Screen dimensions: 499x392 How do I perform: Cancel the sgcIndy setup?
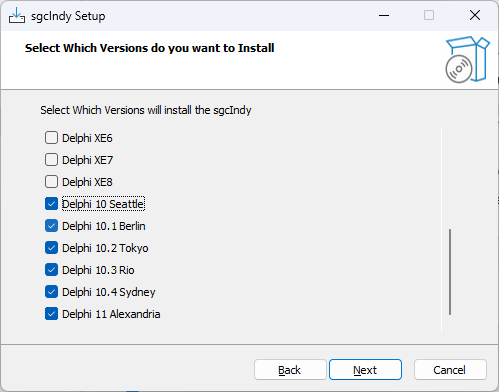click(450, 370)
